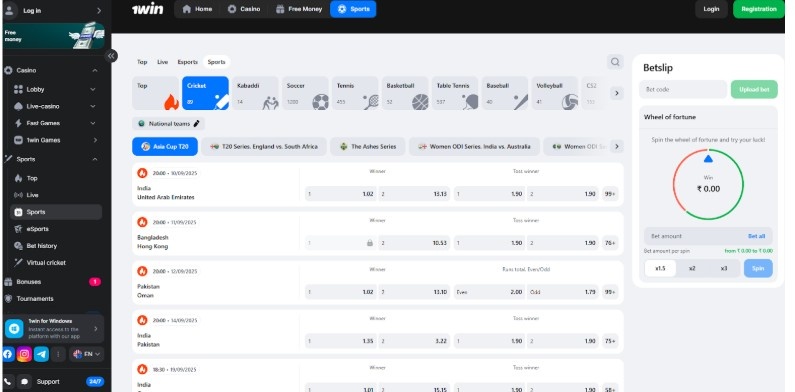
Task: Open the search magnifier icon
Action: [615, 62]
